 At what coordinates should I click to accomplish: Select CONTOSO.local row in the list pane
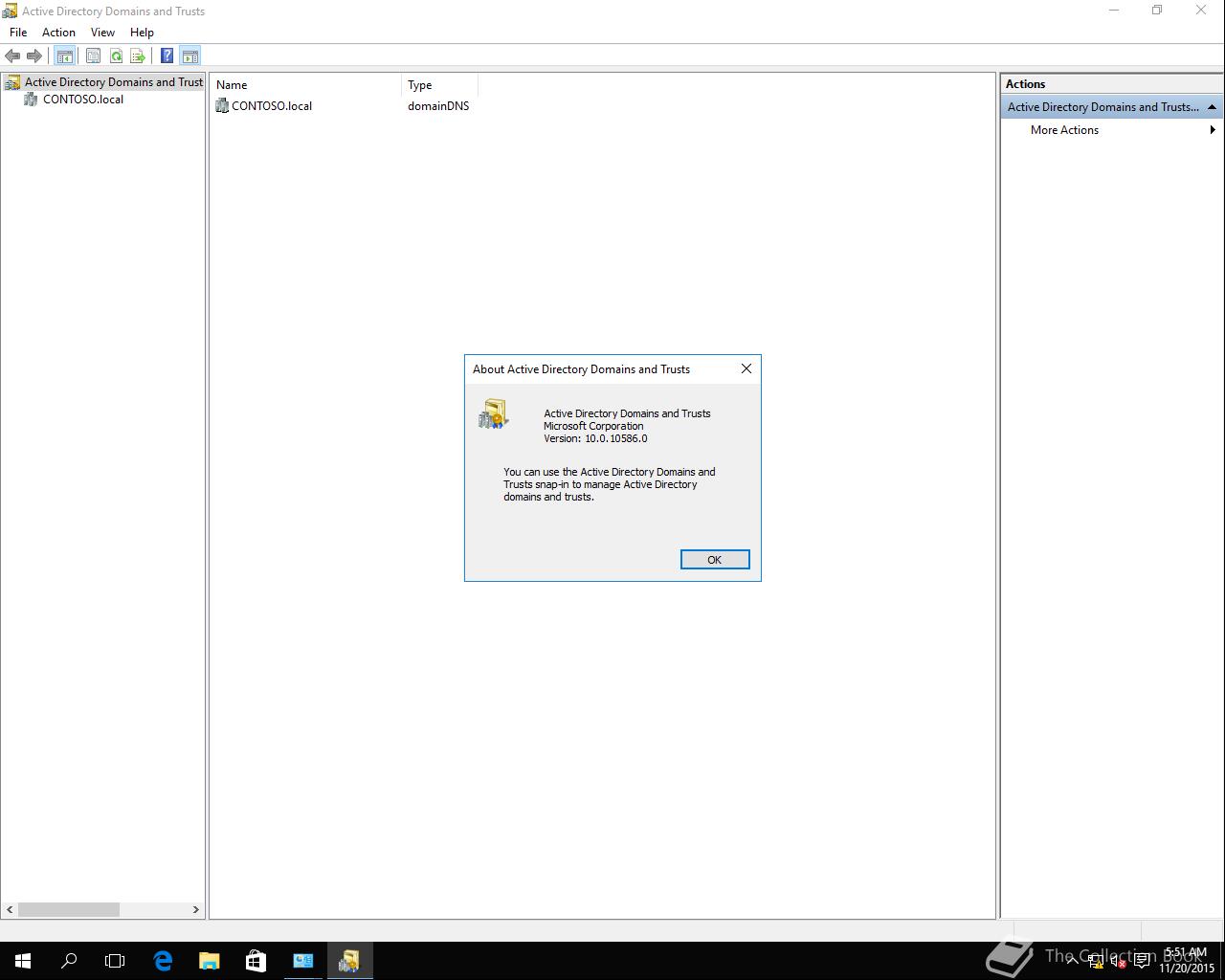(x=264, y=106)
